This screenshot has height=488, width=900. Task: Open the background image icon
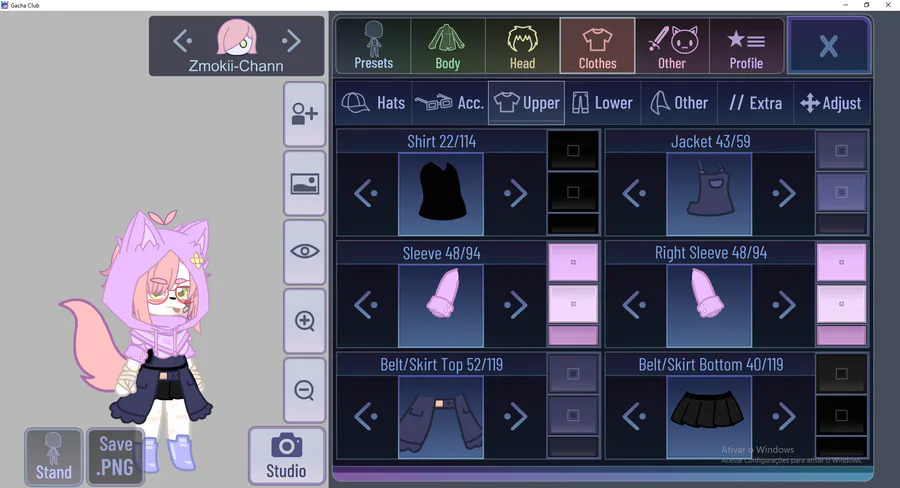coord(304,184)
